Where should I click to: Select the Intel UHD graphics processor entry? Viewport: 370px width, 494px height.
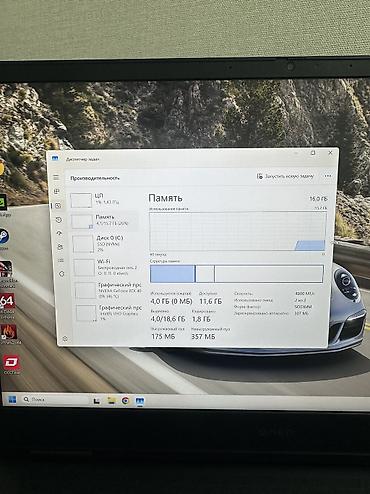click(109, 313)
